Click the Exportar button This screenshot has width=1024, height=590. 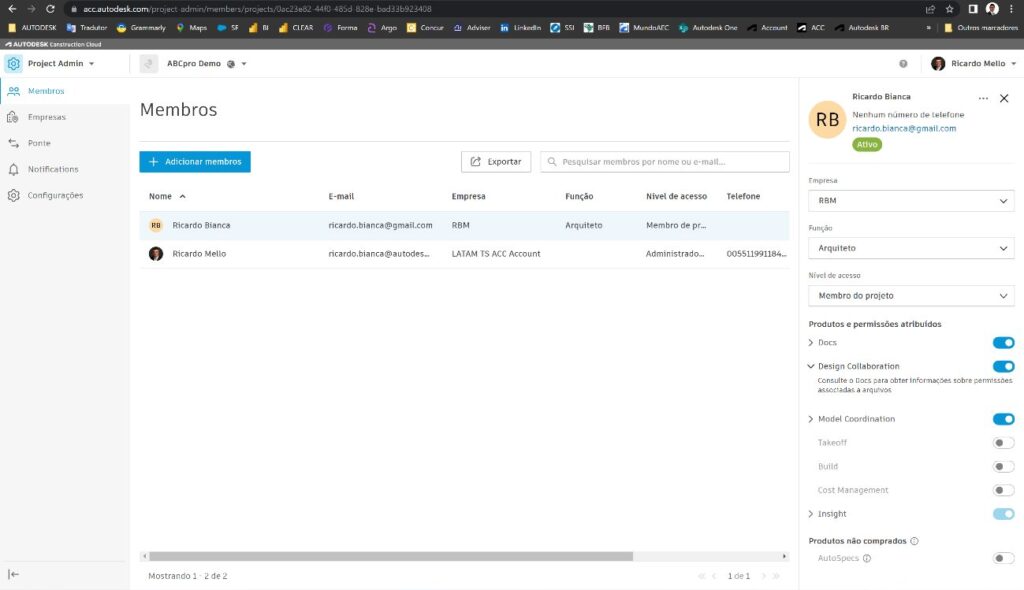[496, 162]
